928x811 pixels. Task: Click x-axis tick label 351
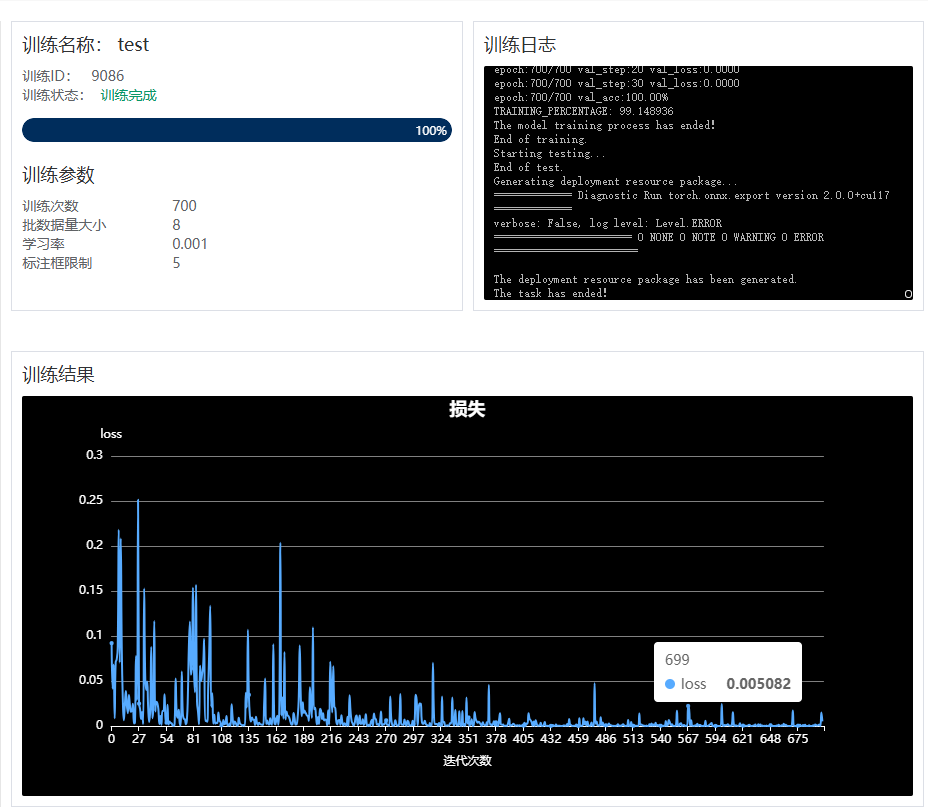click(468, 739)
